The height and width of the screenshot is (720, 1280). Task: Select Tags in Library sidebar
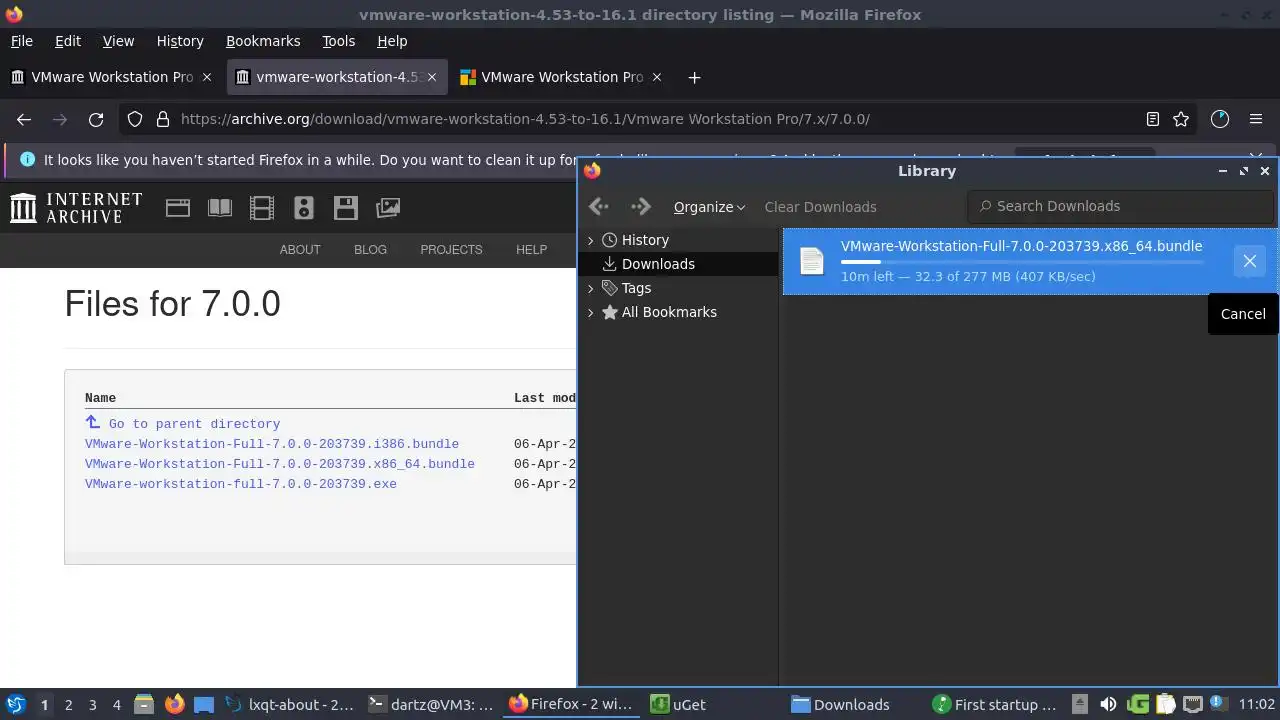pyautogui.click(x=678, y=288)
